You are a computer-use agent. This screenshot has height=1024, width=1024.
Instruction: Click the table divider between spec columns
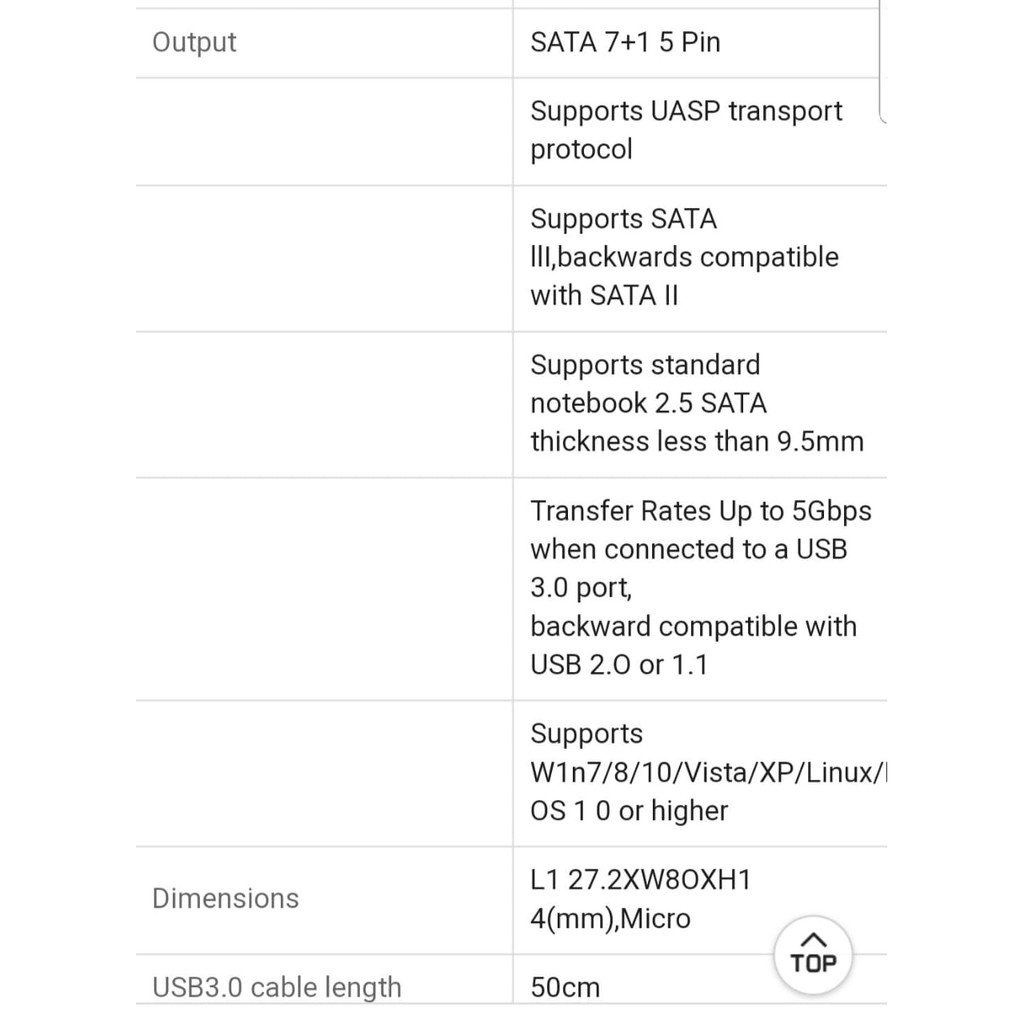point(512,500)
